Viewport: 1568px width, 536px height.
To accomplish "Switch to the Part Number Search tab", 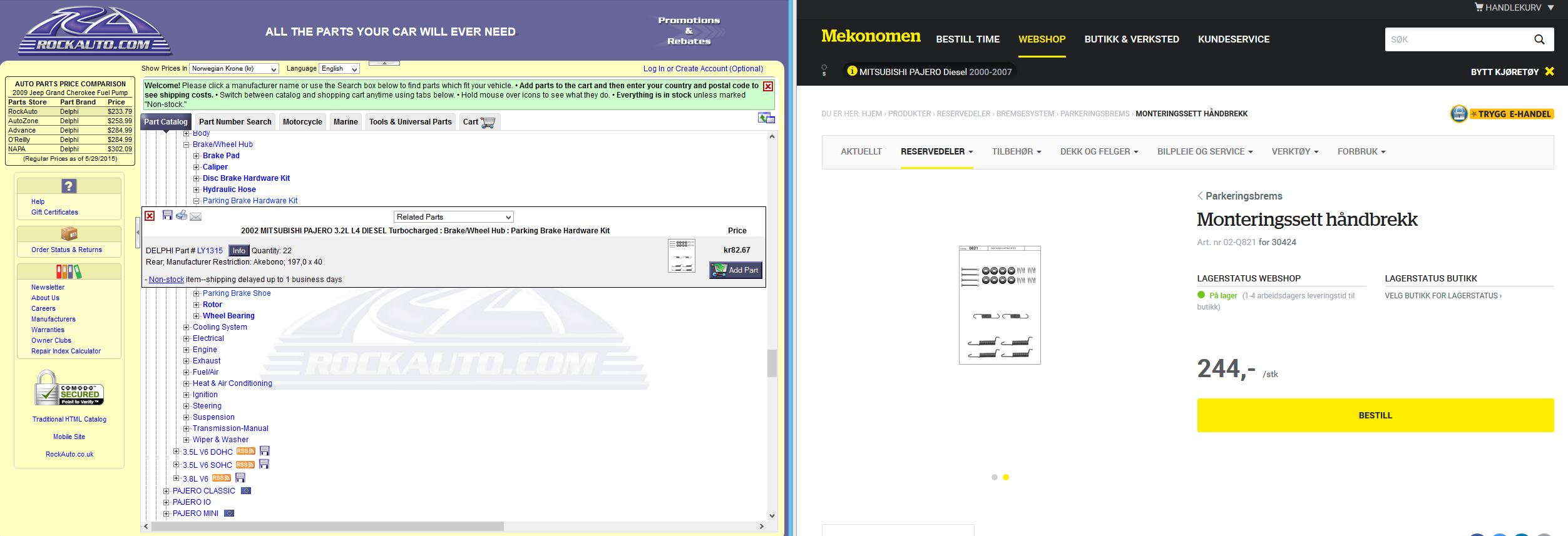I will (235, 122).
